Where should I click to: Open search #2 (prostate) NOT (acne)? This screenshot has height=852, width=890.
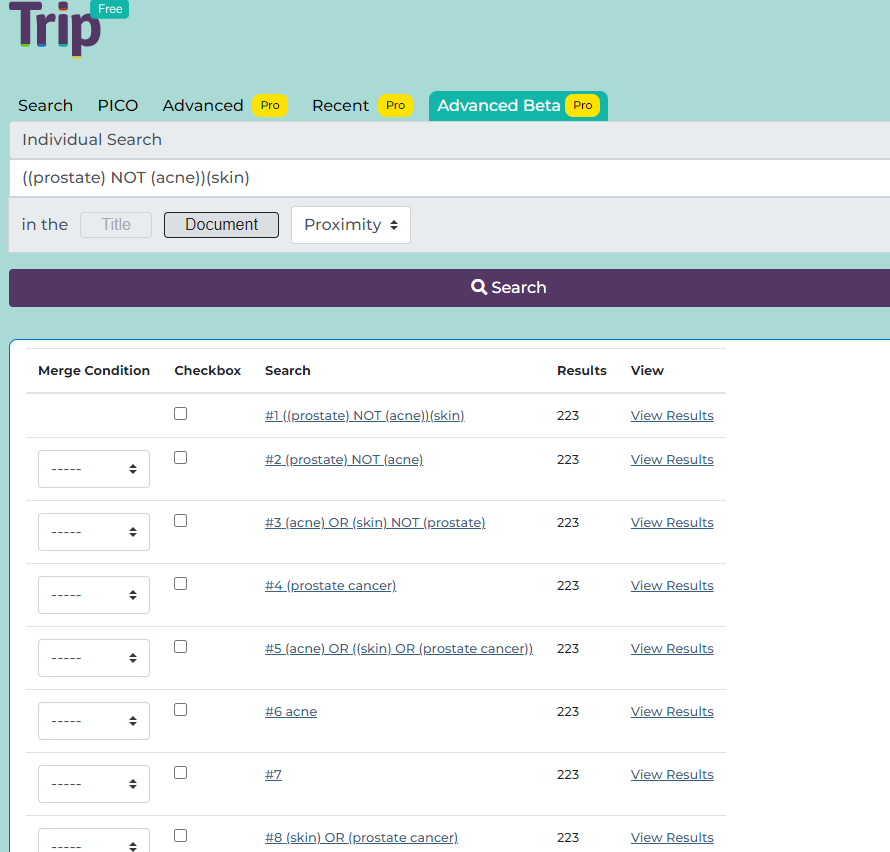pos(344,459)
